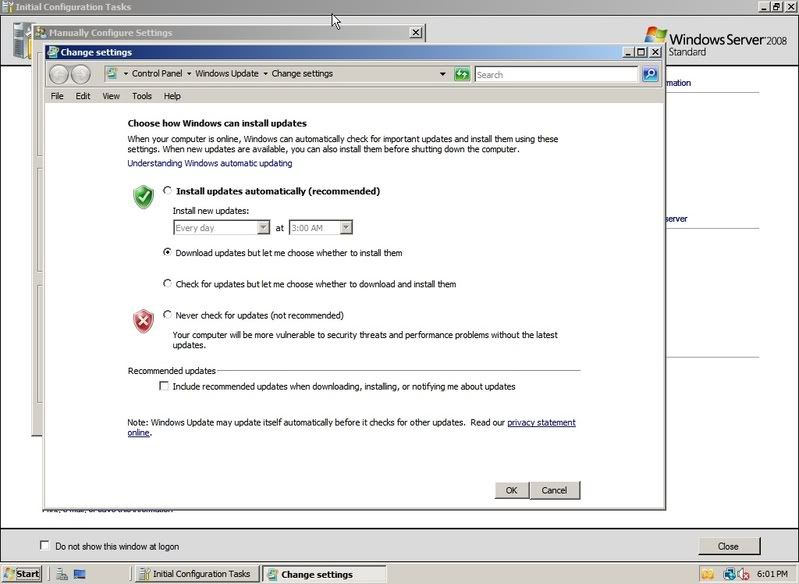The width and height of the screenshot is (799, 584).
Task: Open the privacy statement online link
Action: tap(541, 422)
